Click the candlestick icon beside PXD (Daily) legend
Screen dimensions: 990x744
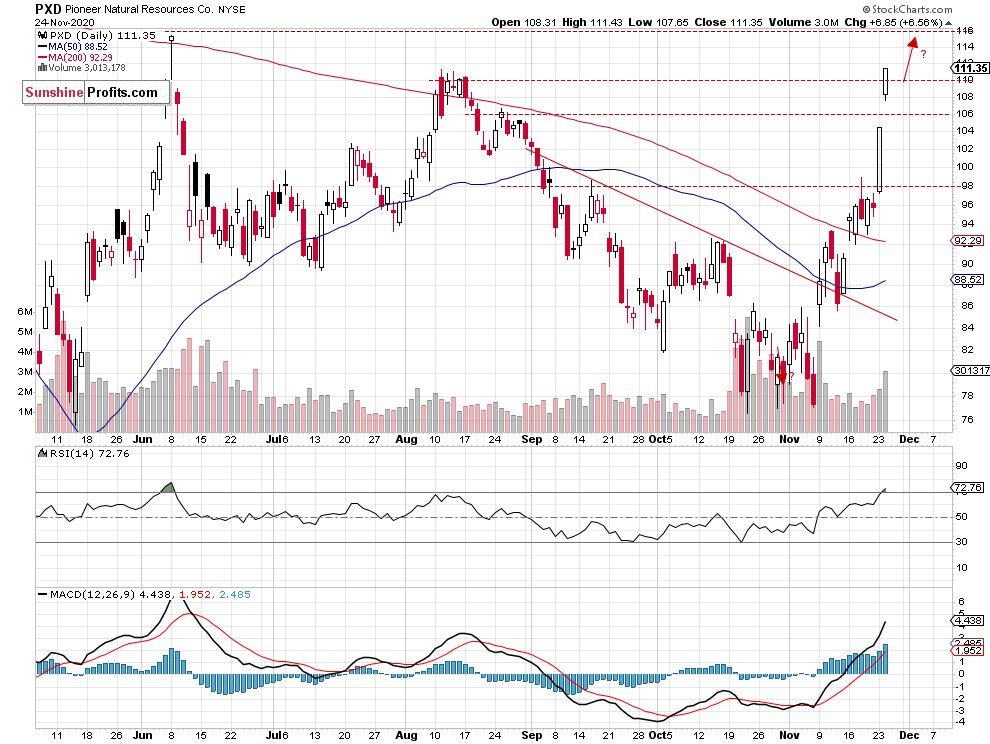click(x=43, y=36)
